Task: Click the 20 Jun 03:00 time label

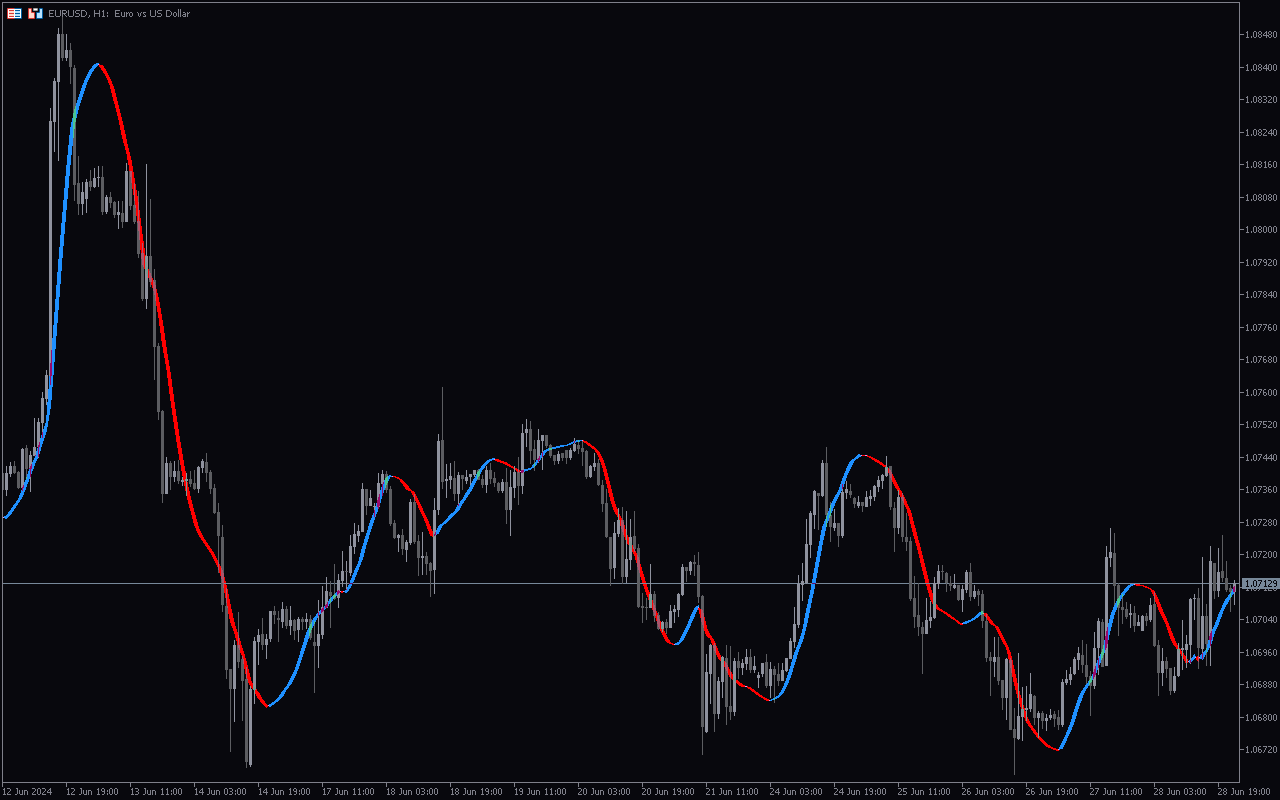Action: pos(604,791)
